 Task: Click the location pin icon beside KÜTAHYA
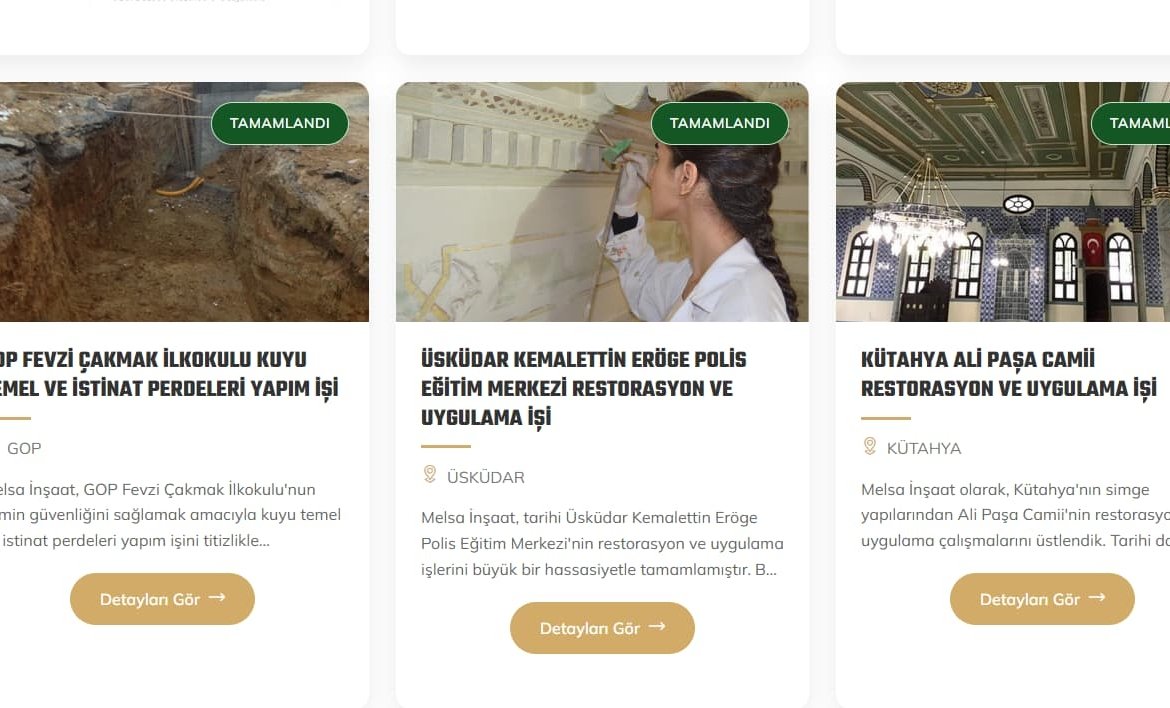coord(869,446)
